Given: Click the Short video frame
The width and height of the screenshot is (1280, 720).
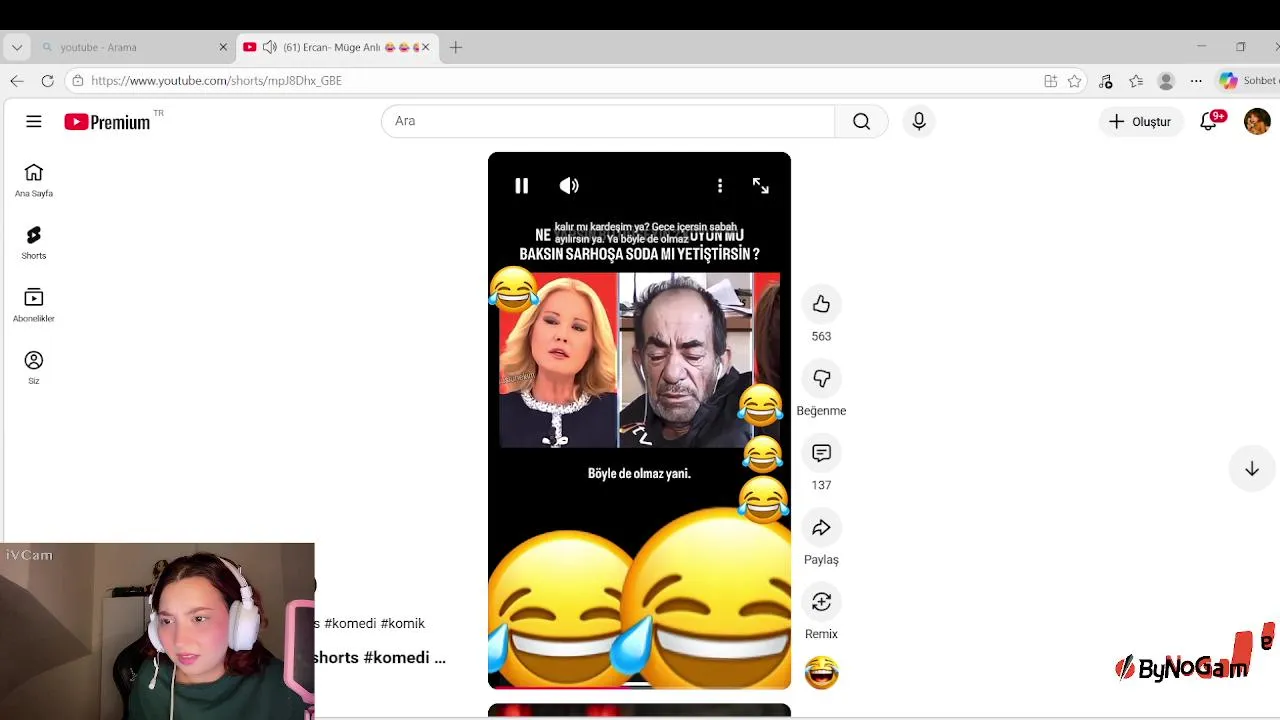Looking at the screenshot, I should [x=639, y=421].
